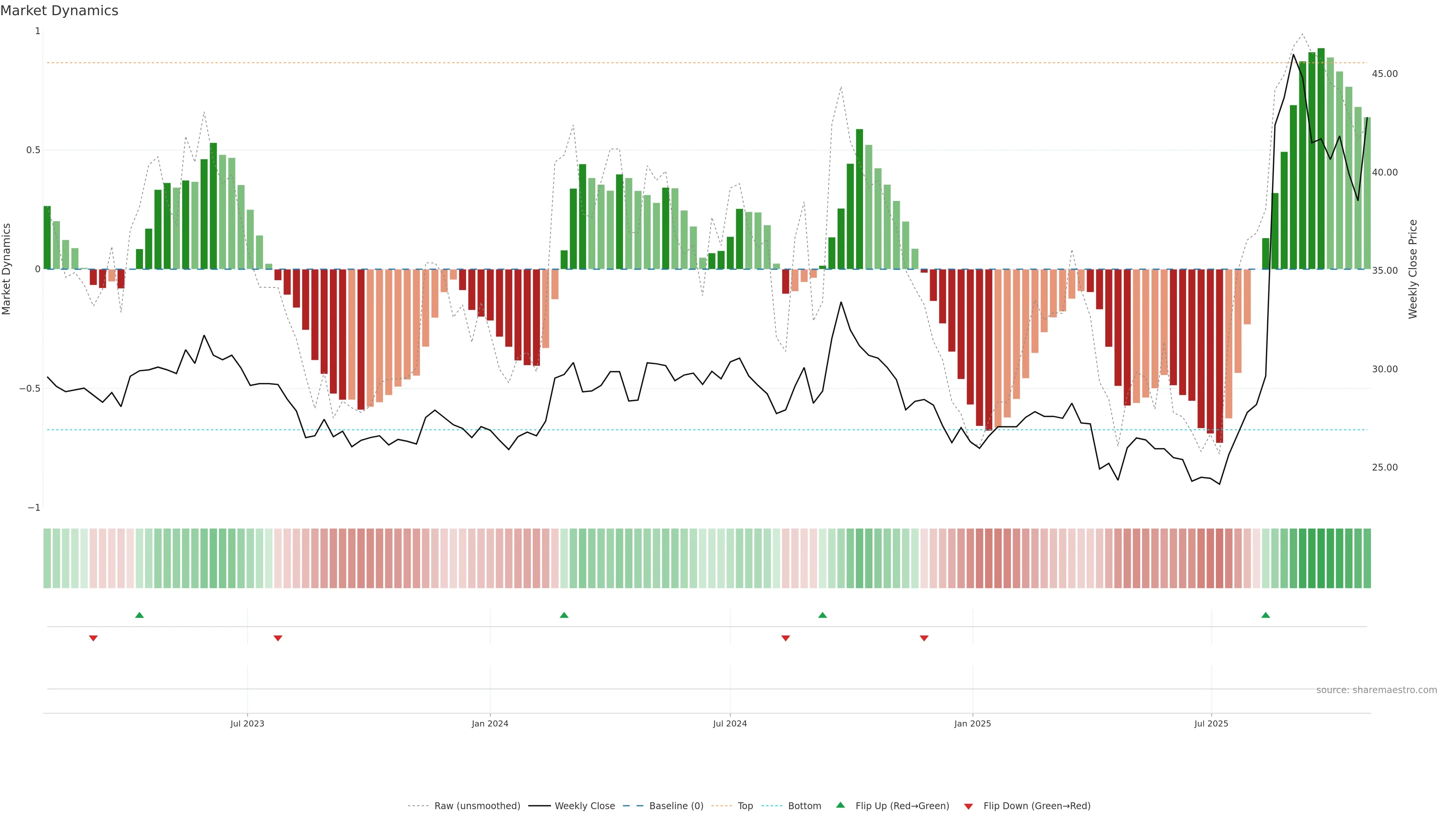The height and width of the screenshot is (819, 1456).
Task: Click the Flip Down red triangle legend icon
Action: (x=968, y=806)
